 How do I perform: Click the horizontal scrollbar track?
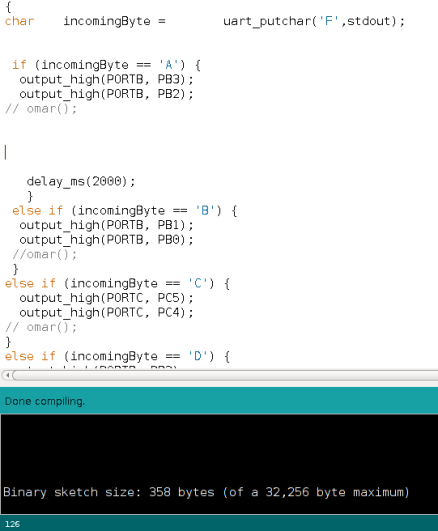click(x=225, y=375)
